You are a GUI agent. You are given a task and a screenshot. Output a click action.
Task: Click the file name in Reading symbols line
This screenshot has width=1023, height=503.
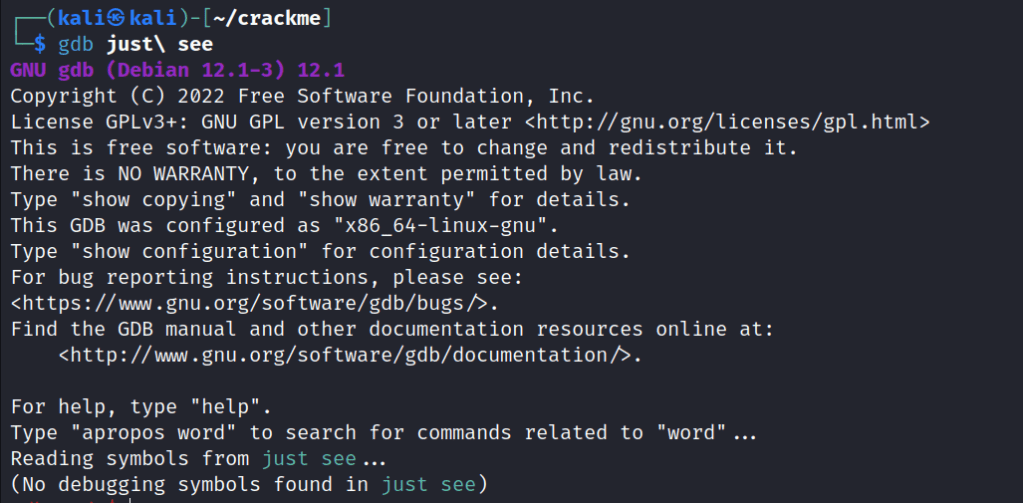308,459
